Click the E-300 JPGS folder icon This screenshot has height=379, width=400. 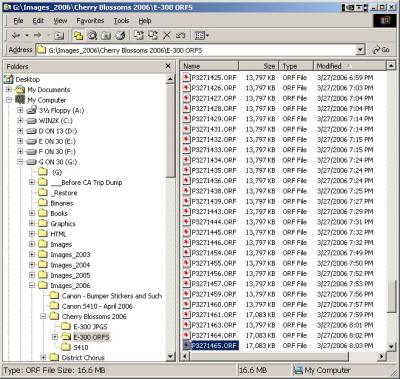click(x=66, y=326)
